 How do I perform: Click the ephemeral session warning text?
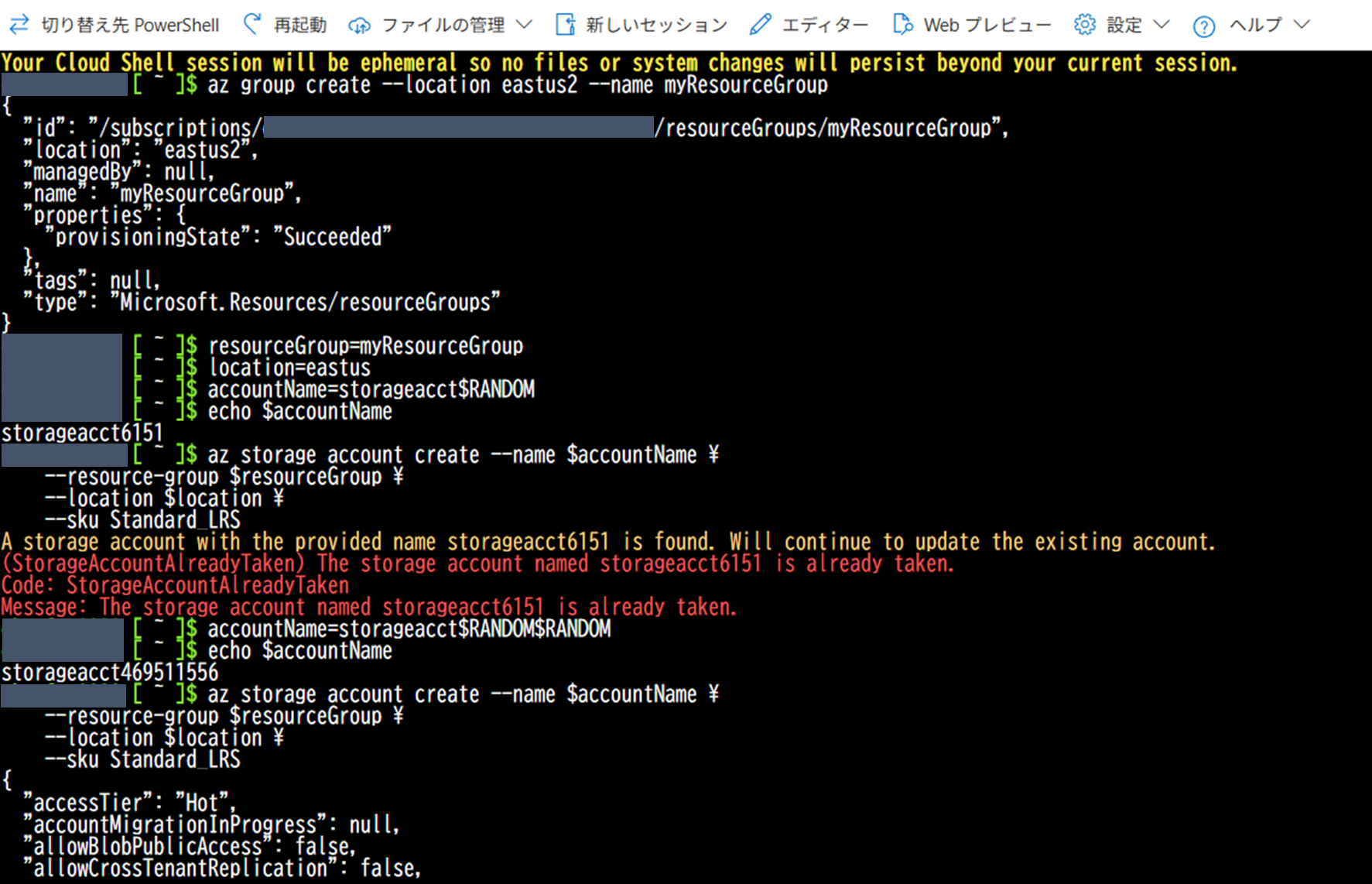[x=619, y=63]
